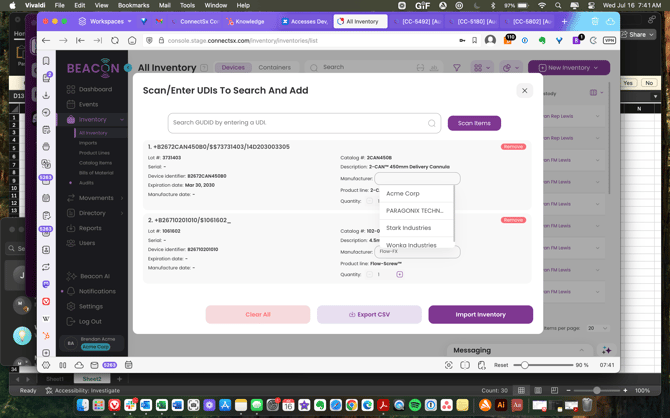Open the grid view options dropdown
The image size is (670, 418).
point(481,68)
